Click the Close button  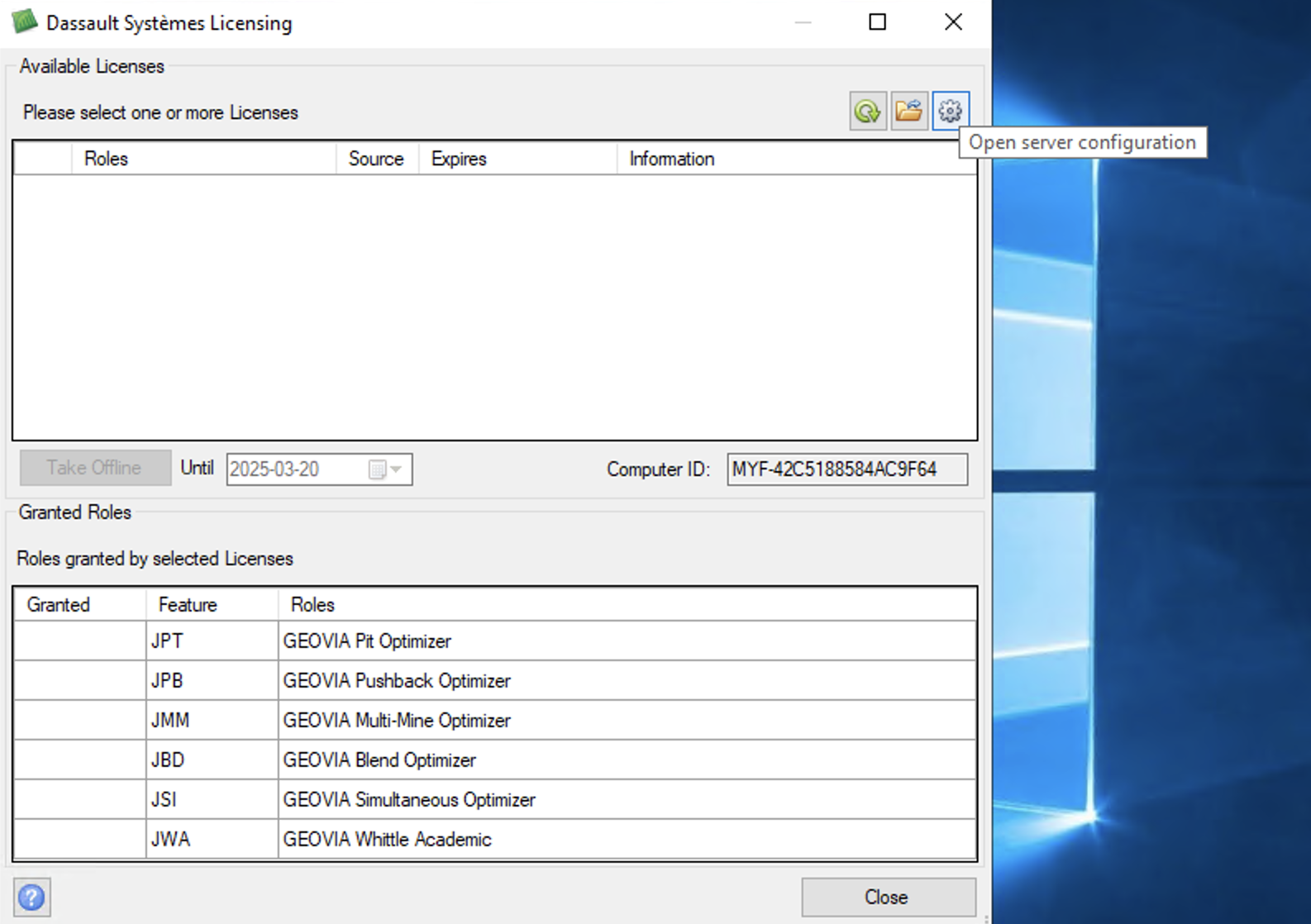[x=889, y=897]
